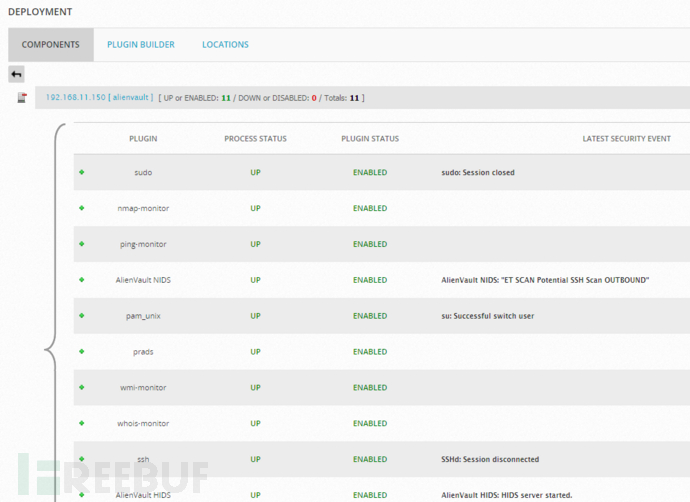Image resolution: width=690 pixels, height=502 pixels.
Task: Click green status dot in ping-monitor row
Action: pyautogui.click(x=81, y=244)
